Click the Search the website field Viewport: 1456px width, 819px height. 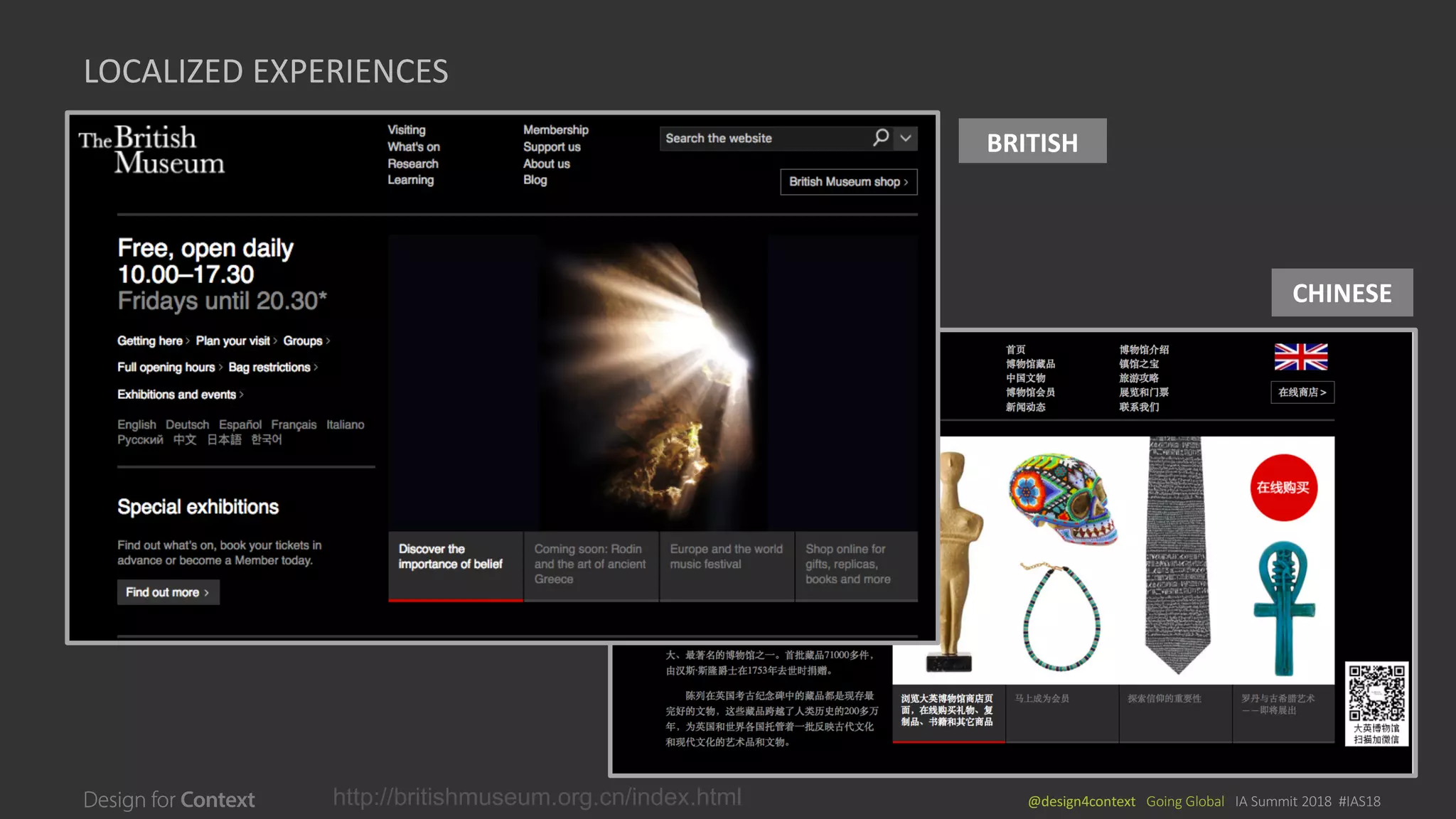point(766,138)
